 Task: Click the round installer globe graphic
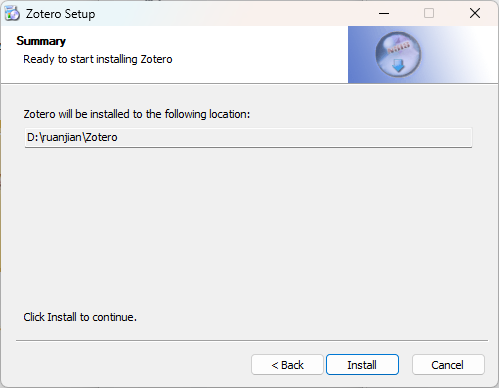coord(398,55)
